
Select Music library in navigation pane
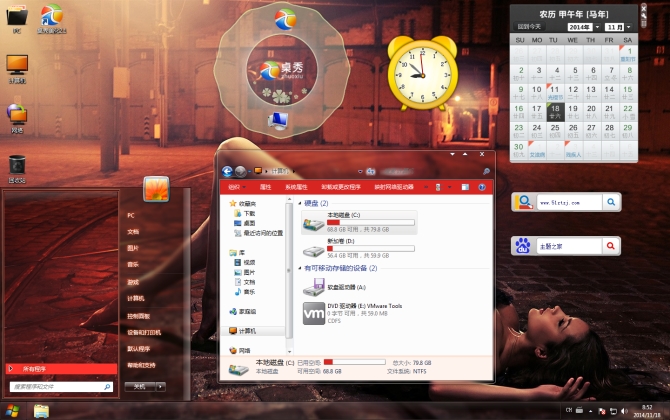[245, 292]
